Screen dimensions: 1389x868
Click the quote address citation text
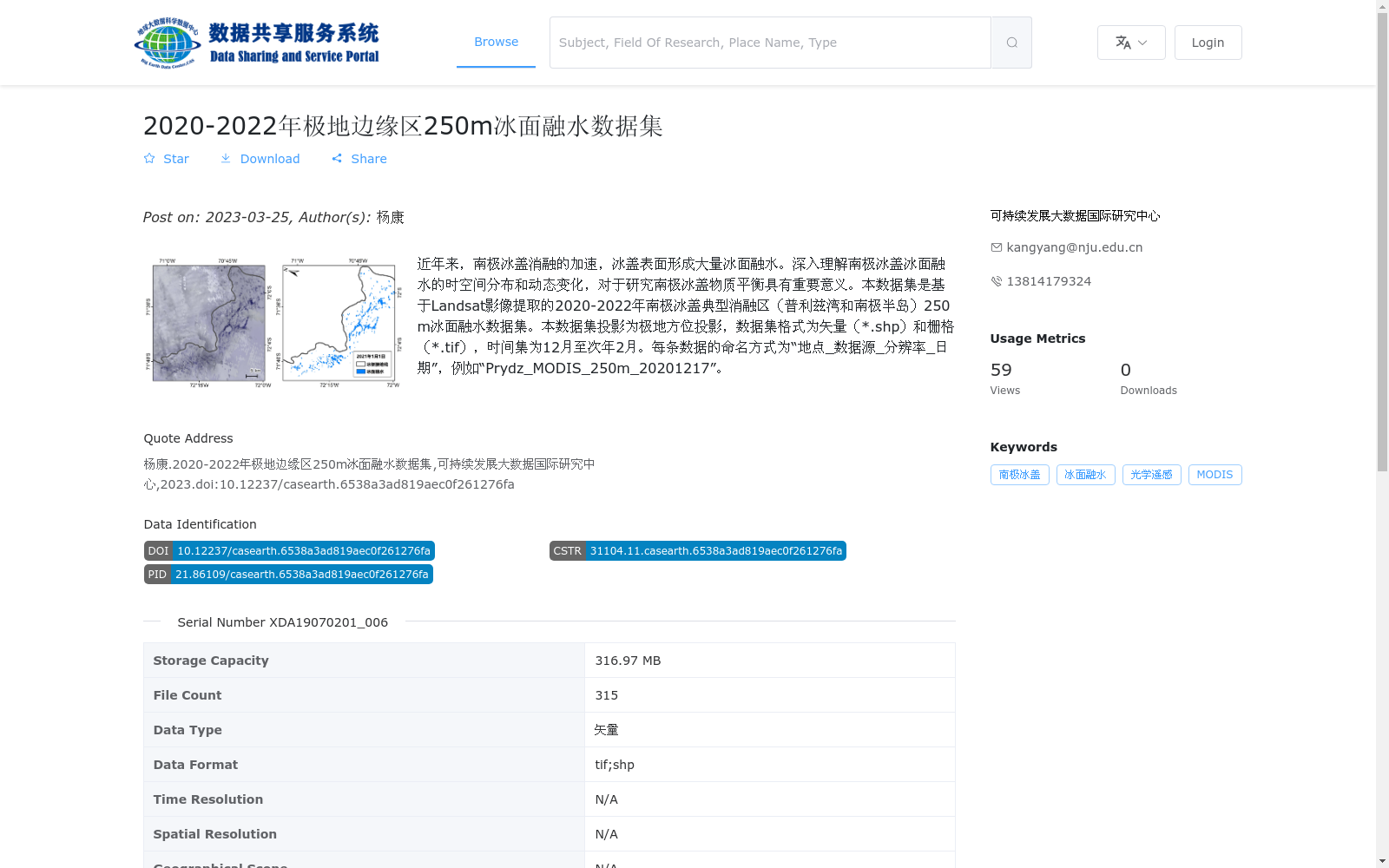point(369,474)
